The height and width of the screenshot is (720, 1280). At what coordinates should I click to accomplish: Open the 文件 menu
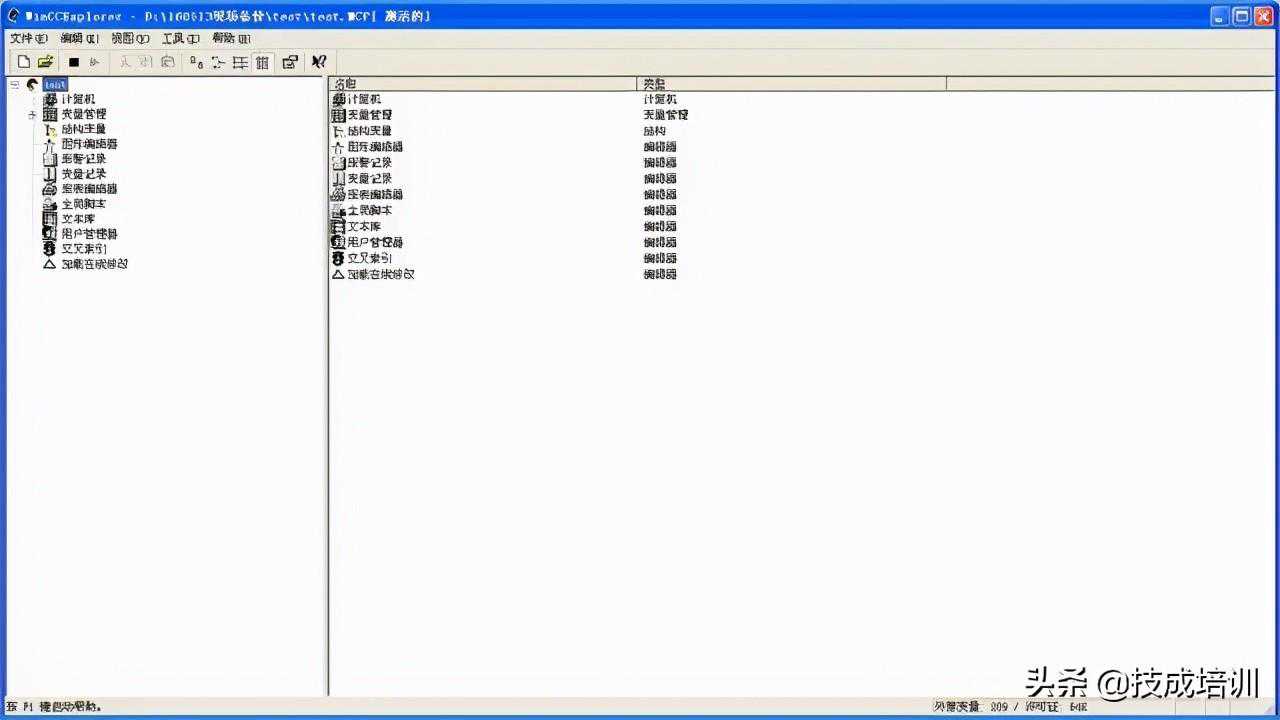point(28,38)
